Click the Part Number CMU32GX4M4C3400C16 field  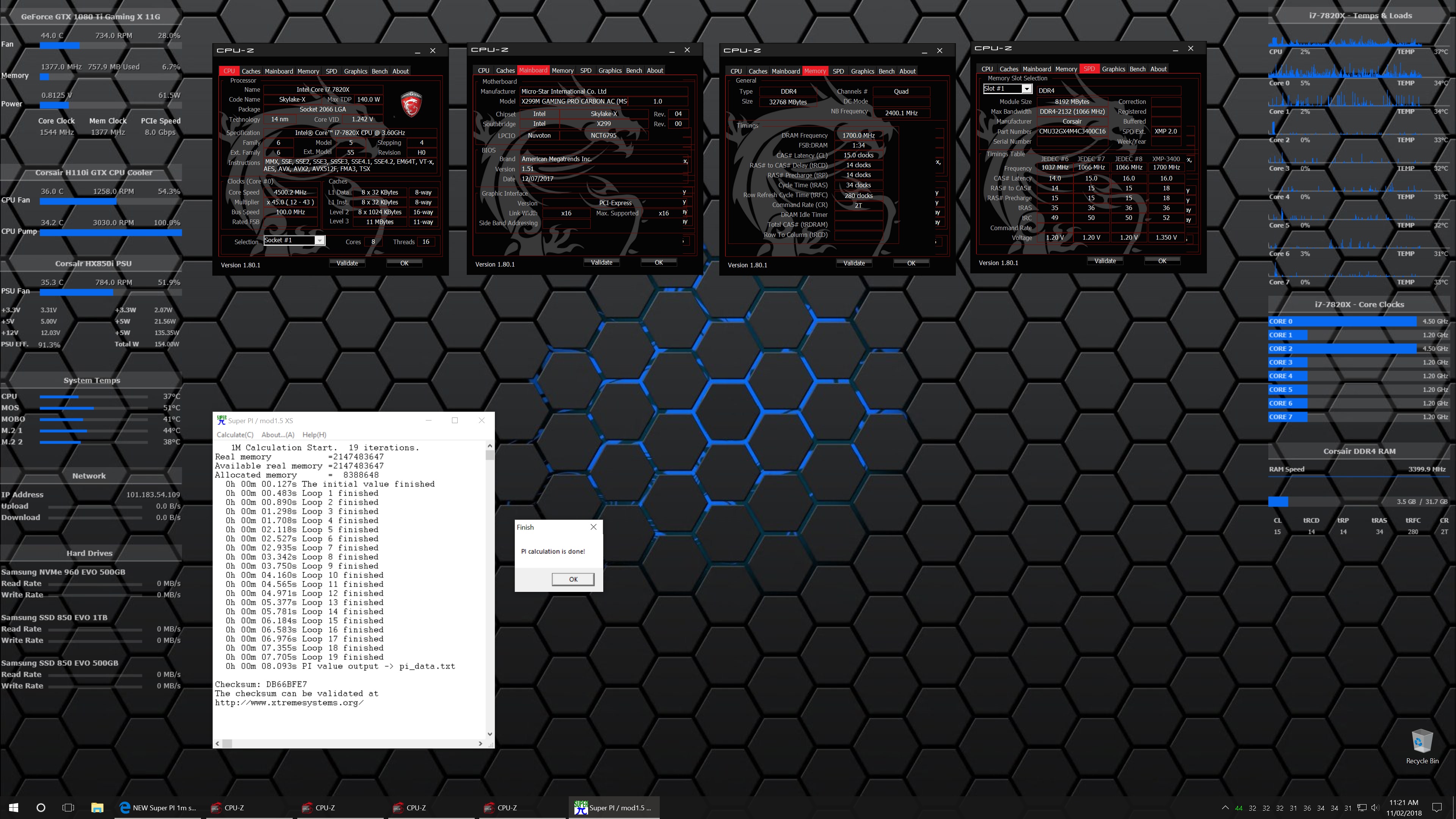click(1072, 131)
